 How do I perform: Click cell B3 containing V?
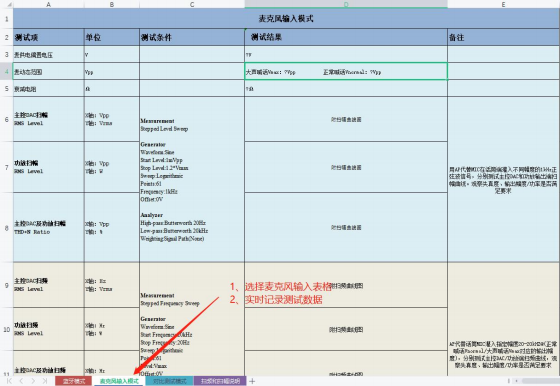tap(112, 54)
